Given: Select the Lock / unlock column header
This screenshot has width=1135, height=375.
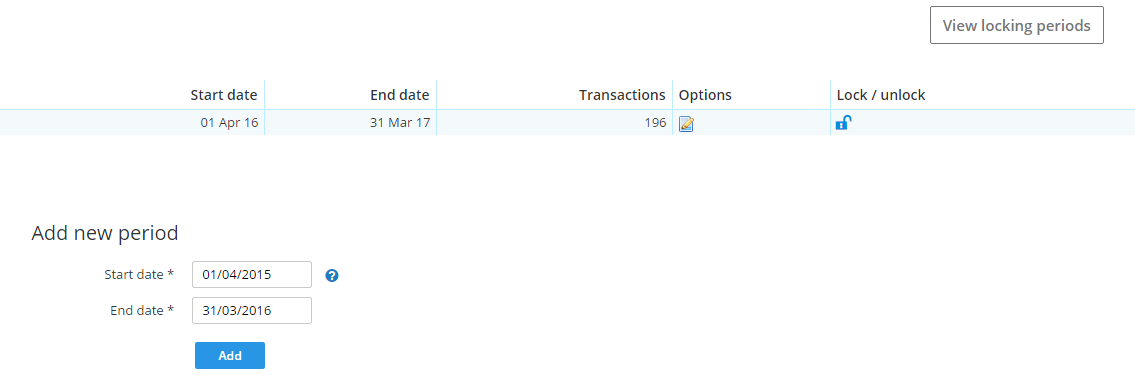Looking at the screenshot, I should (881, 95).
